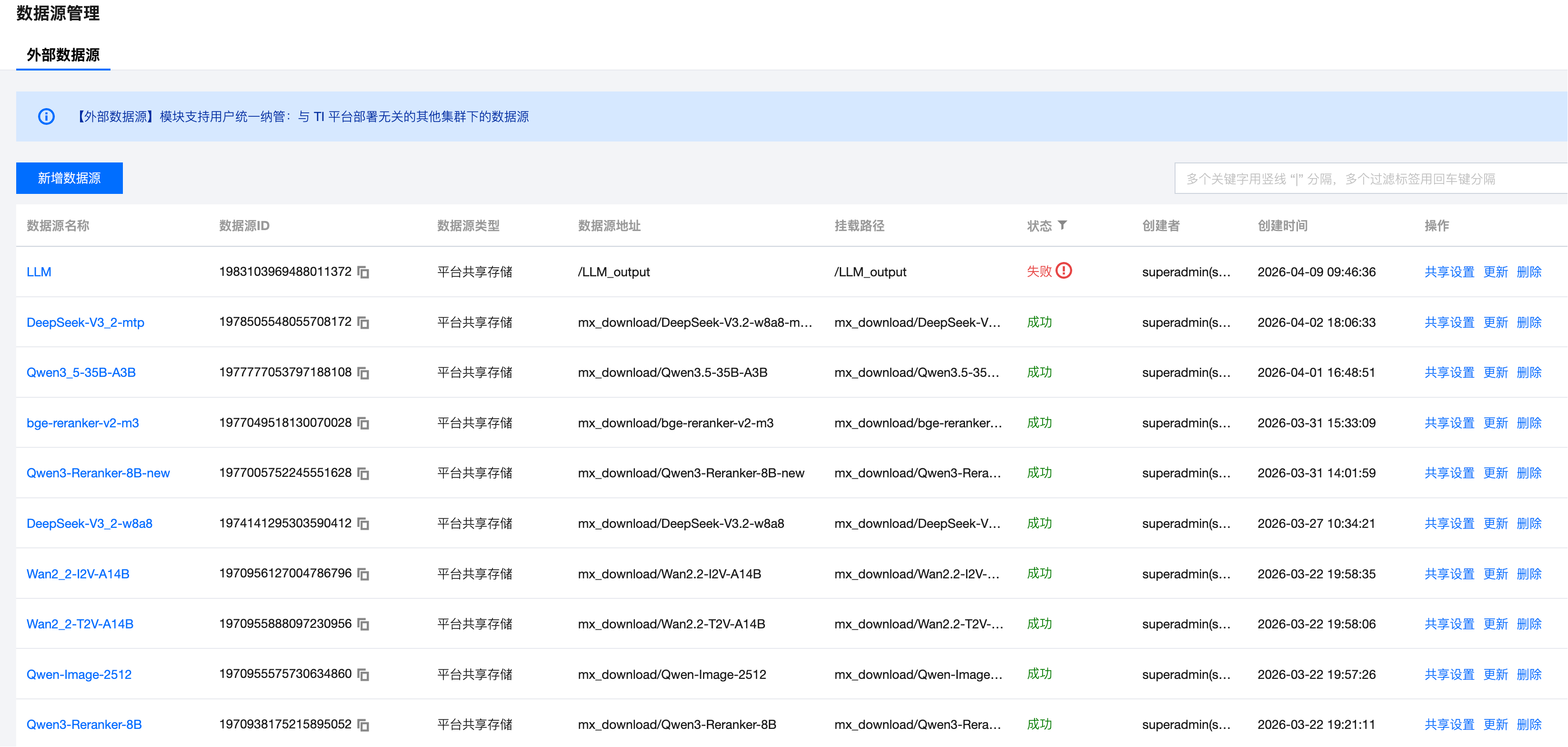Open 共享设置 for bge-reranker-v2-m3
This screenshot has height=747, width=1568.
[x=1449, y=423]
